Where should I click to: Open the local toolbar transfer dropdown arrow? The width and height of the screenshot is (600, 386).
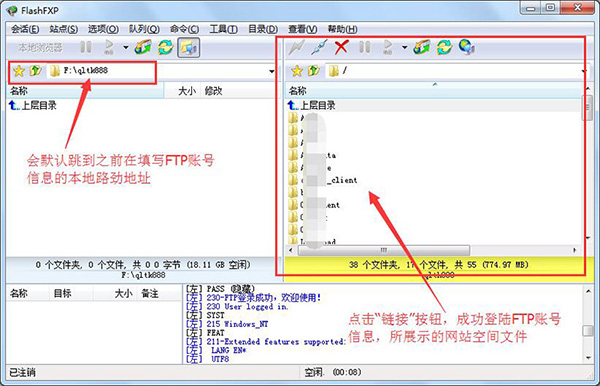[x=126, y=47]
